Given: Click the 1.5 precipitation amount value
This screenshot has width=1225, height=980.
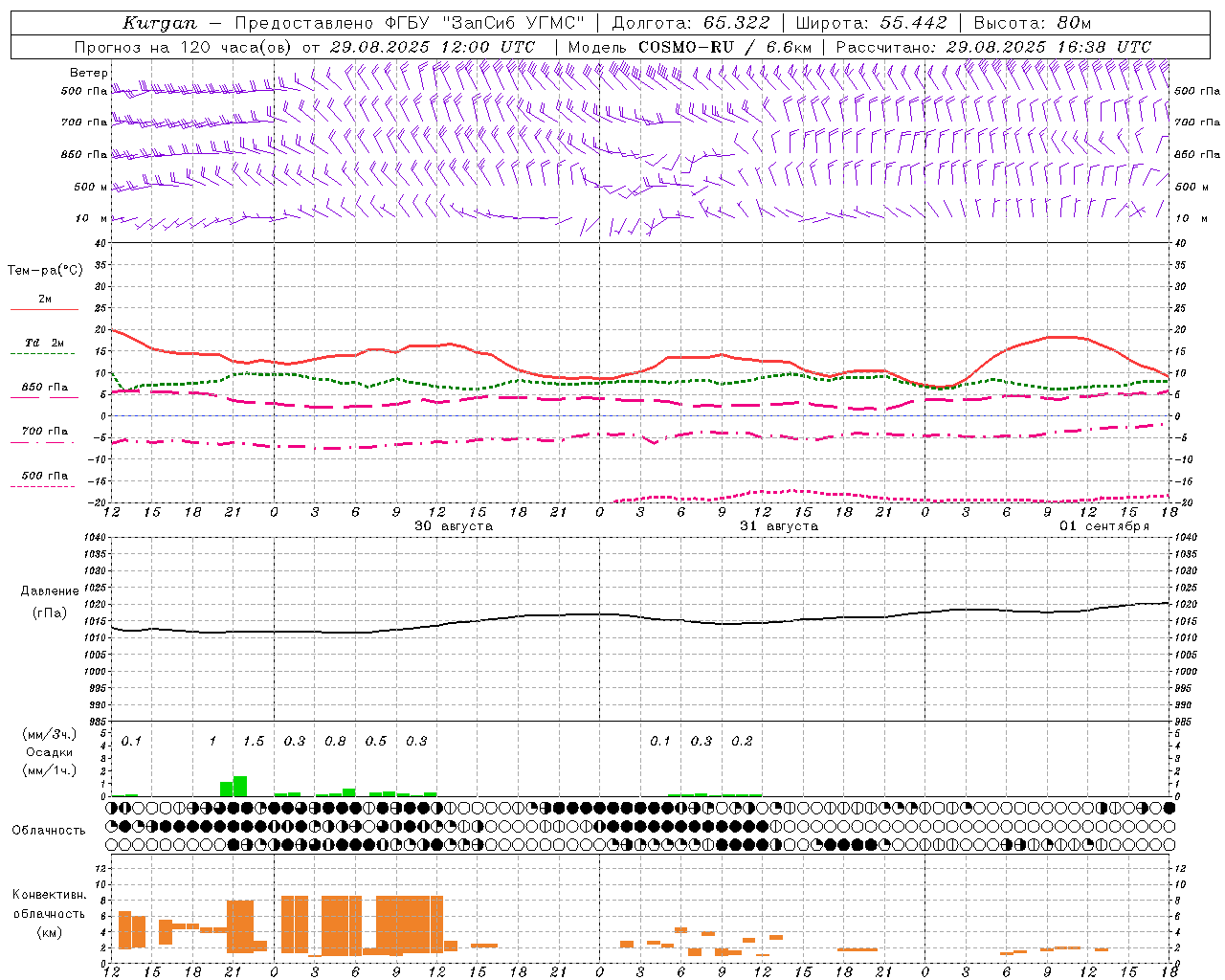Looking at the screenshot, I should click(254, 742).
